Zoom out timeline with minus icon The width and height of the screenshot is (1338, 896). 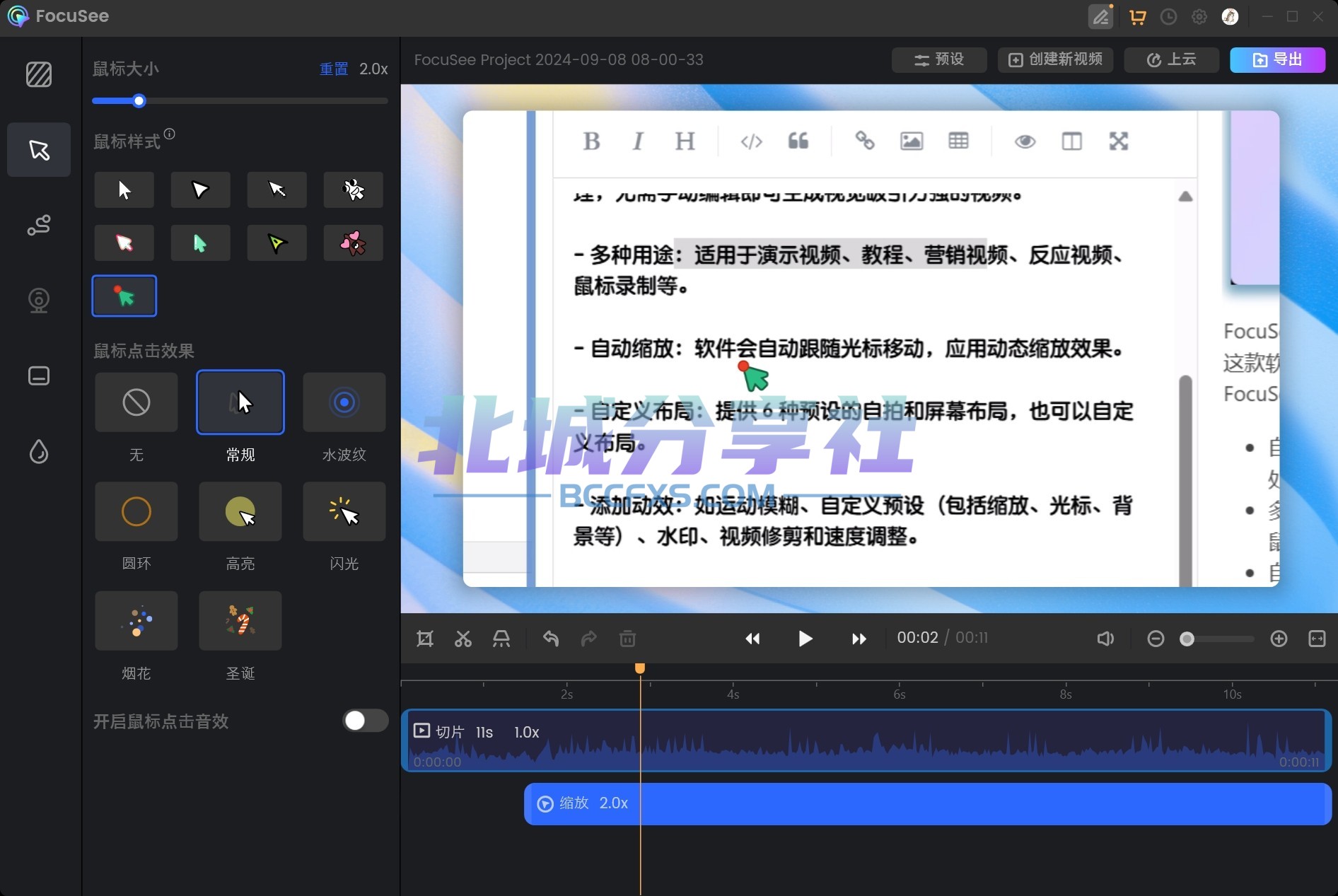pos(1156,639)
